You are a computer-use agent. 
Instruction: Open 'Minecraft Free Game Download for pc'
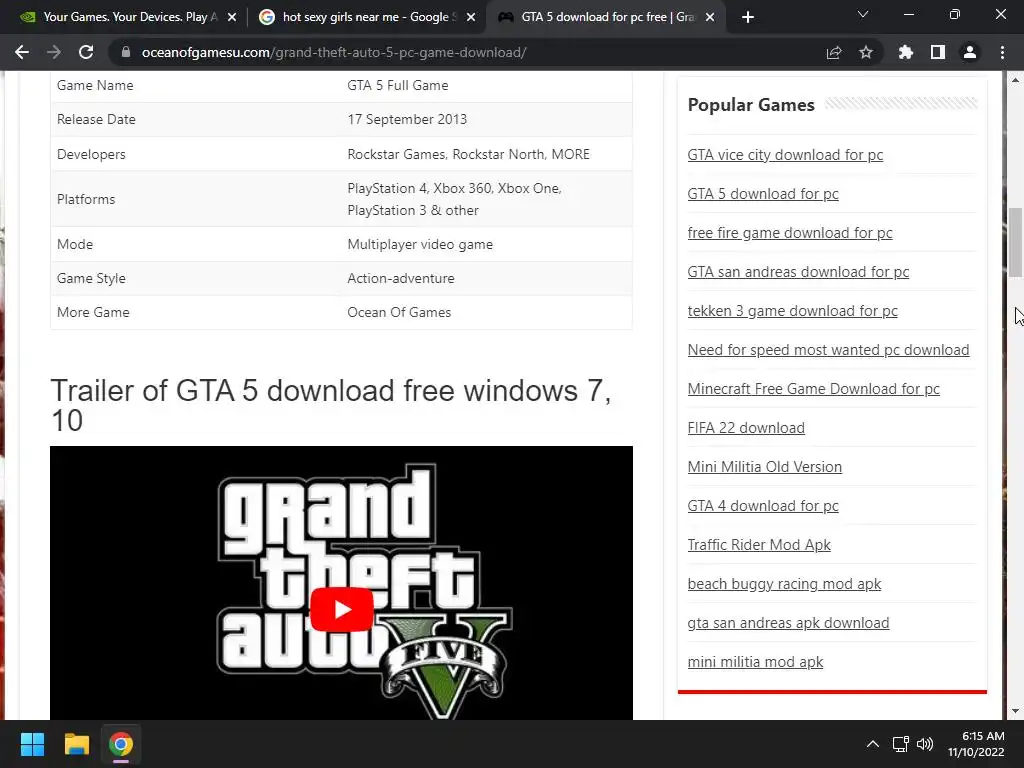click(813, 389)
